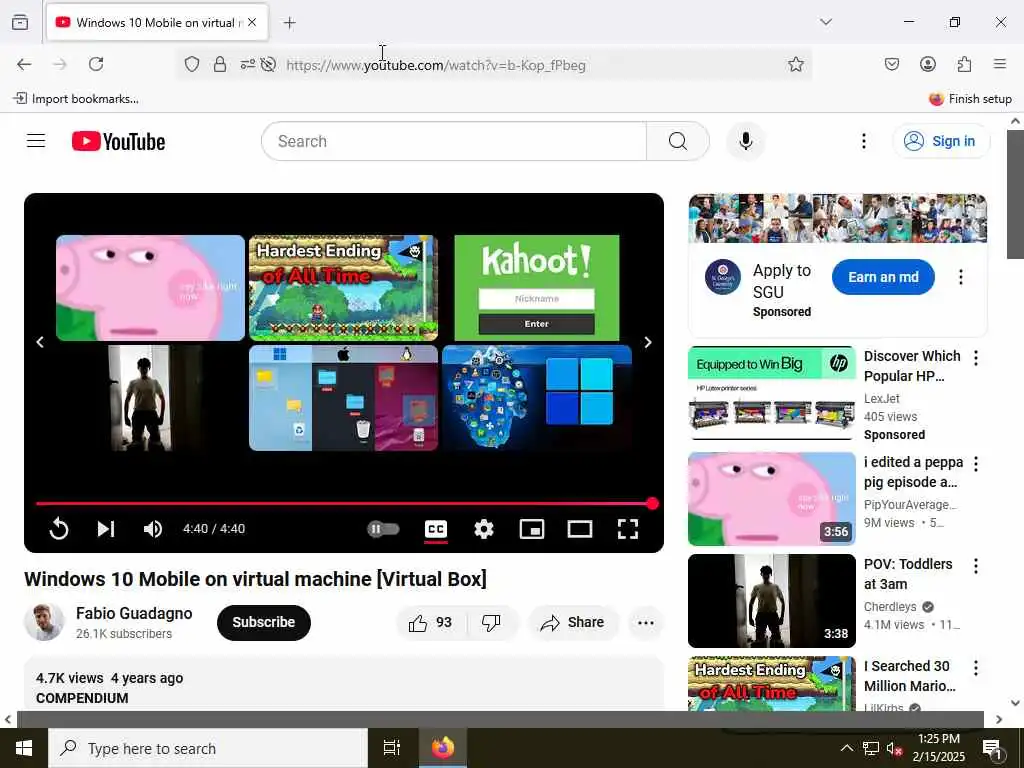Open menu for Discover Which Popular HP video
The image size is (1024, 768).
[x=976, y=358]
